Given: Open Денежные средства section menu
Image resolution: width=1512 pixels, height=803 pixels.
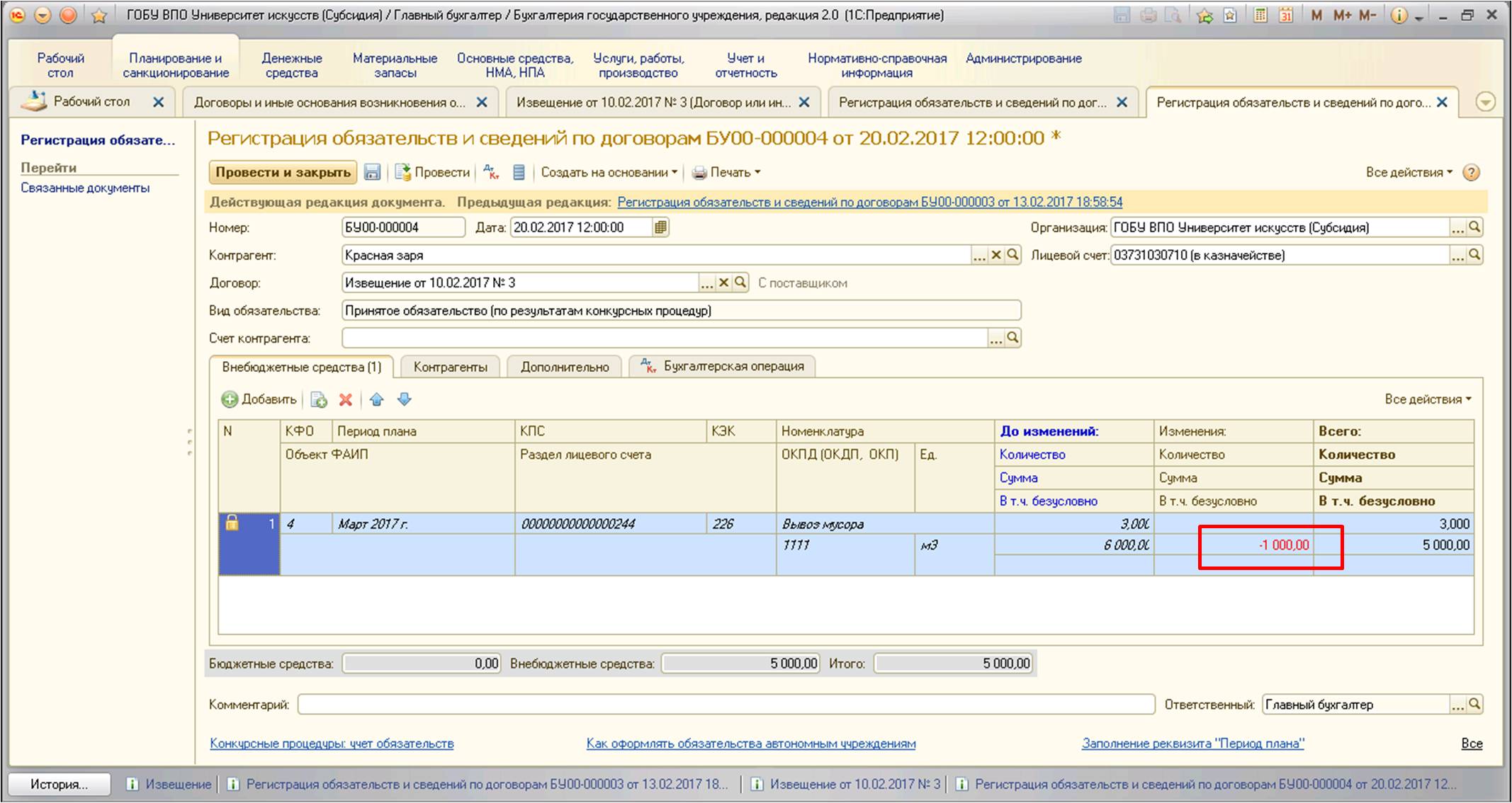Looking at the screenshot, I should pos(292,65).
